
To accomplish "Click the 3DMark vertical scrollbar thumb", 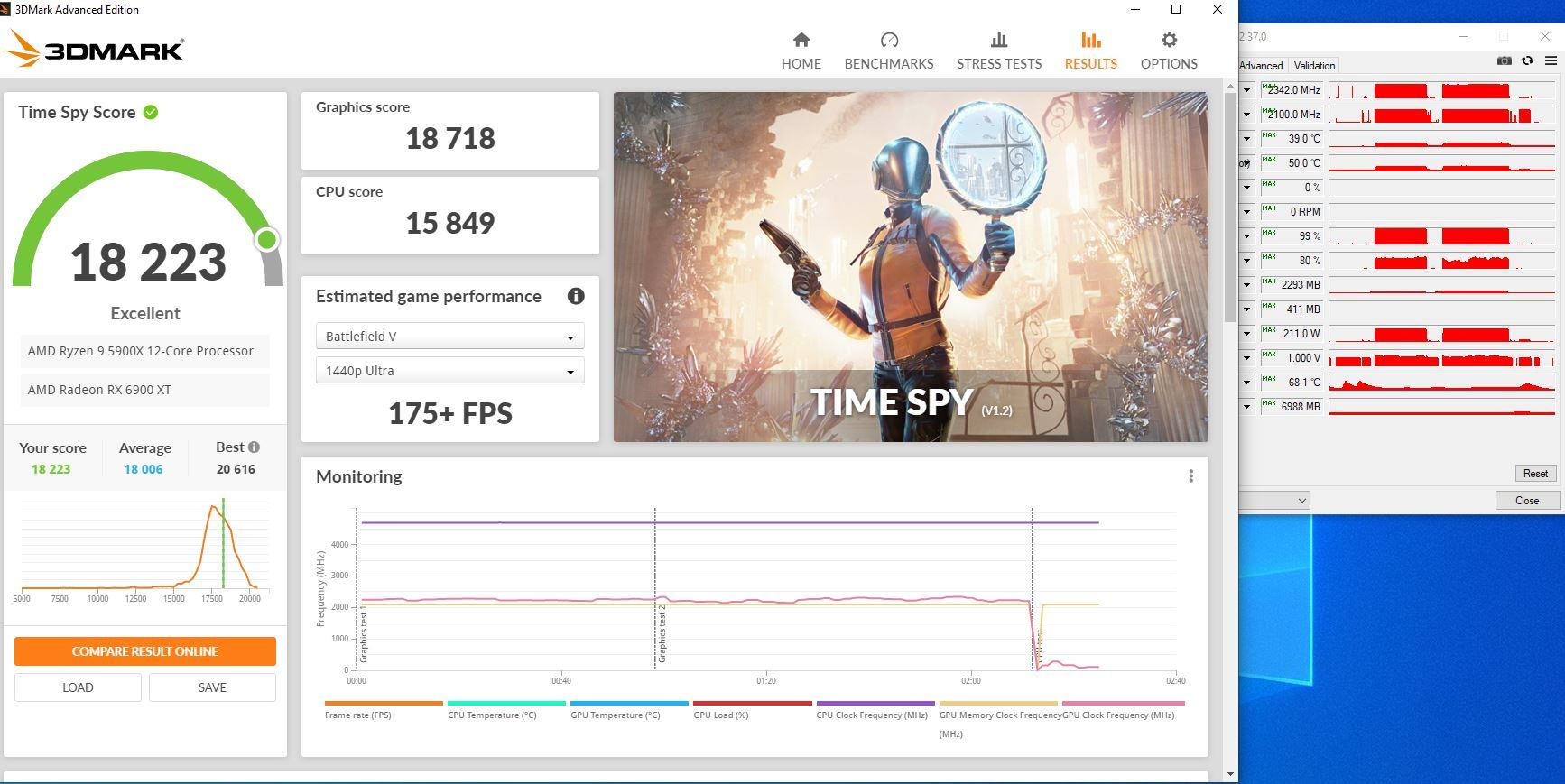I will pyautogui.click(x=1230, y=206).
